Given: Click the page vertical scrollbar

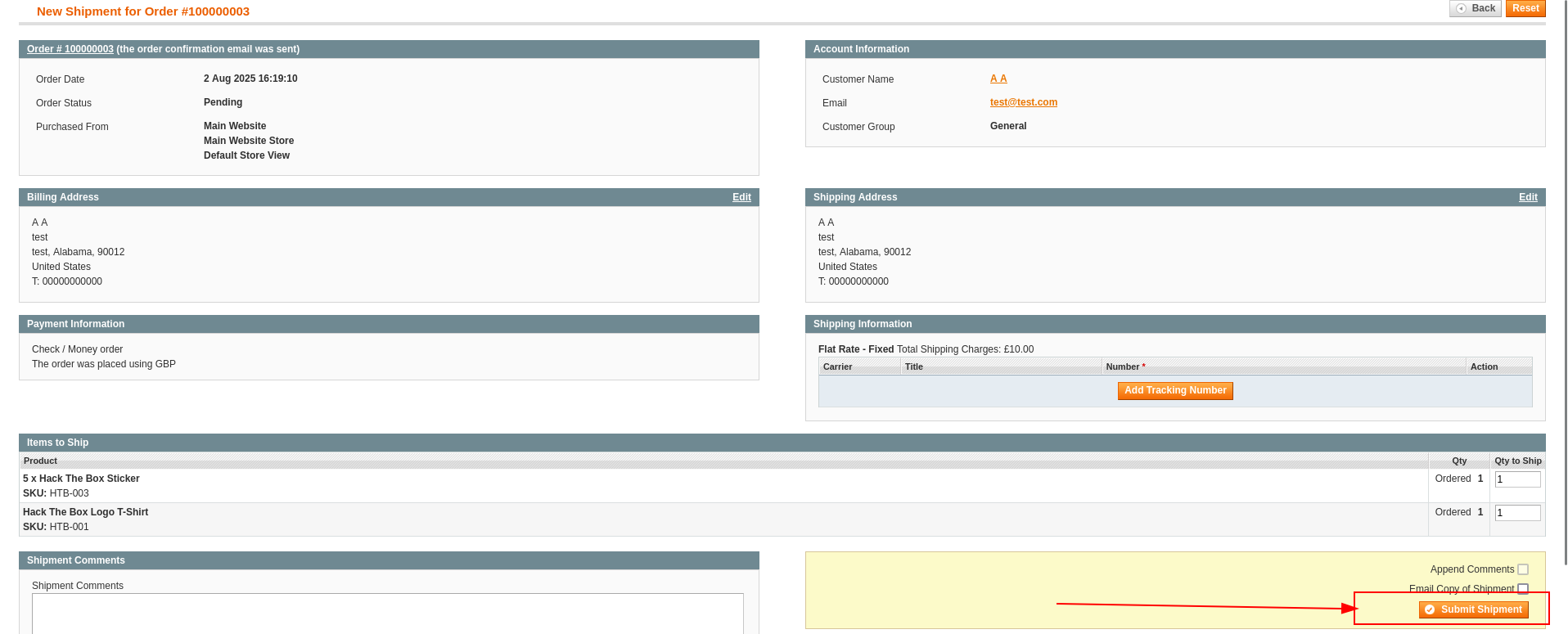Looking at the screenshot, I should 1565,286.
